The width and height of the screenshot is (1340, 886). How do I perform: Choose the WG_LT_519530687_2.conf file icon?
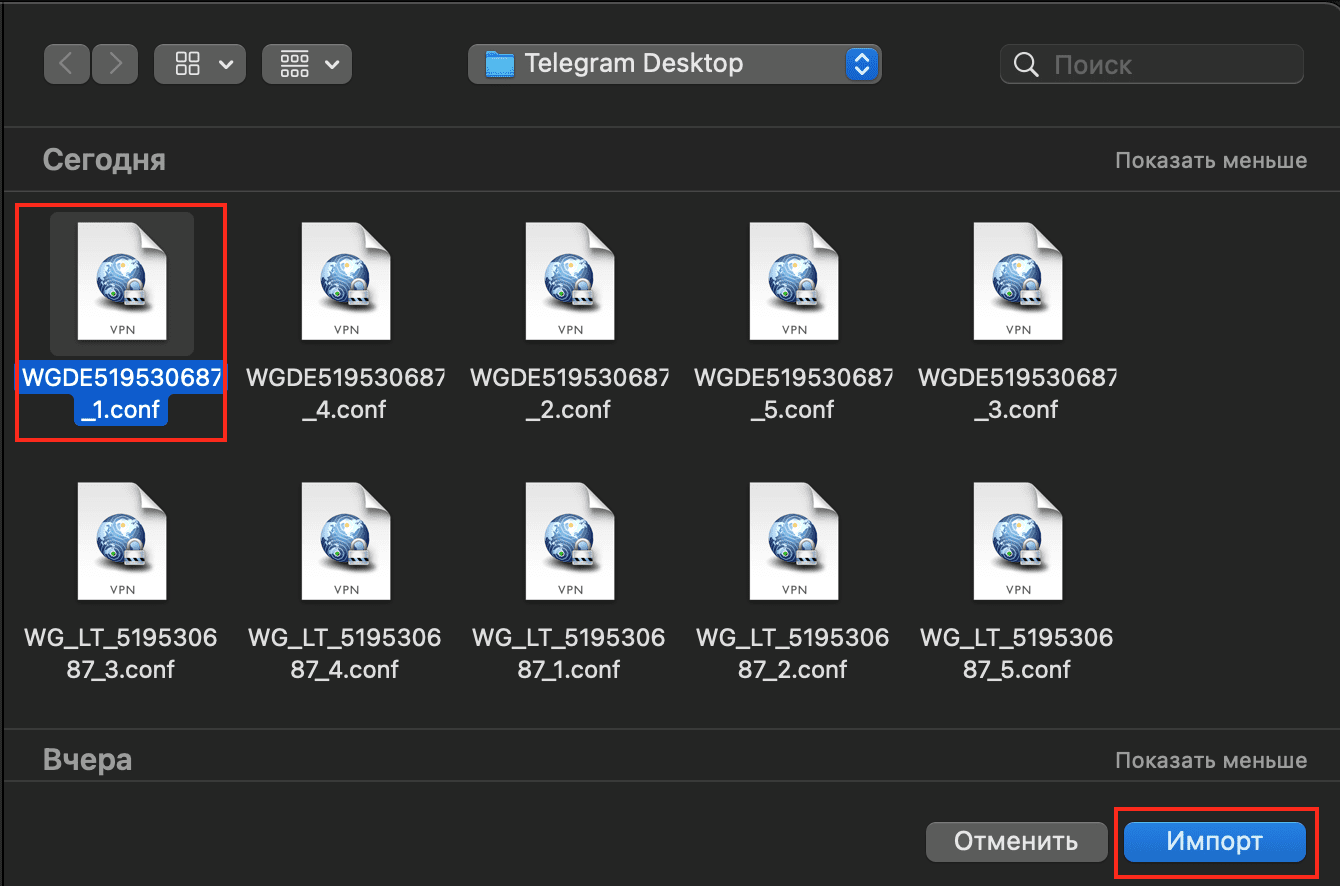793,542
